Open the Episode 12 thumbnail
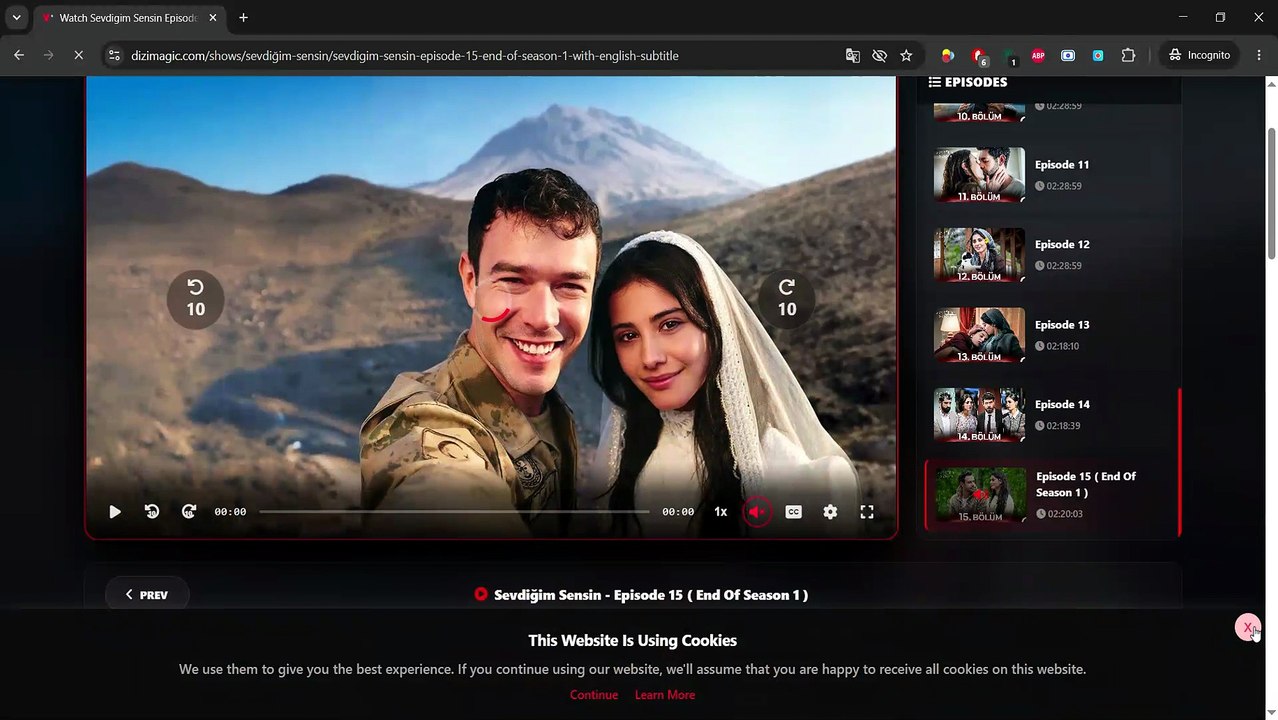The image size is (1278, 720). (979, 255)
